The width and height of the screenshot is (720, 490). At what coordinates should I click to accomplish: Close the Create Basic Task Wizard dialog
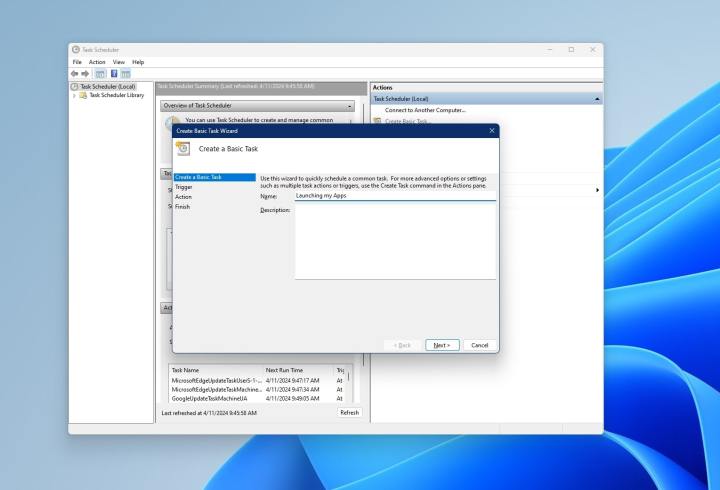[492, 131]
